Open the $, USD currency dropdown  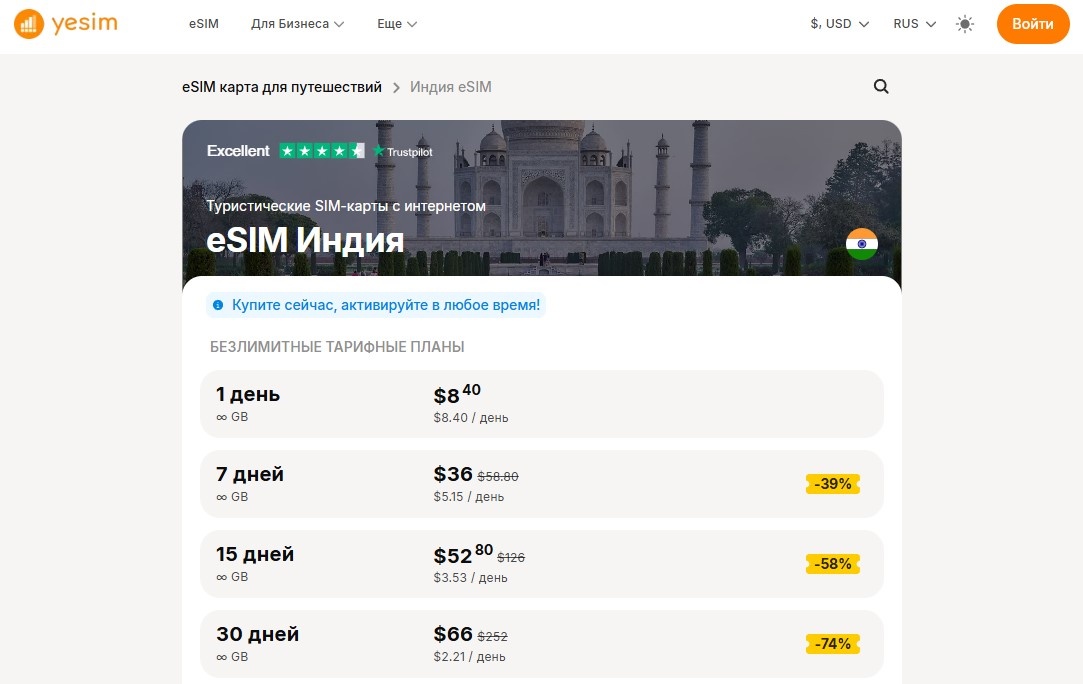pos(838,23)
